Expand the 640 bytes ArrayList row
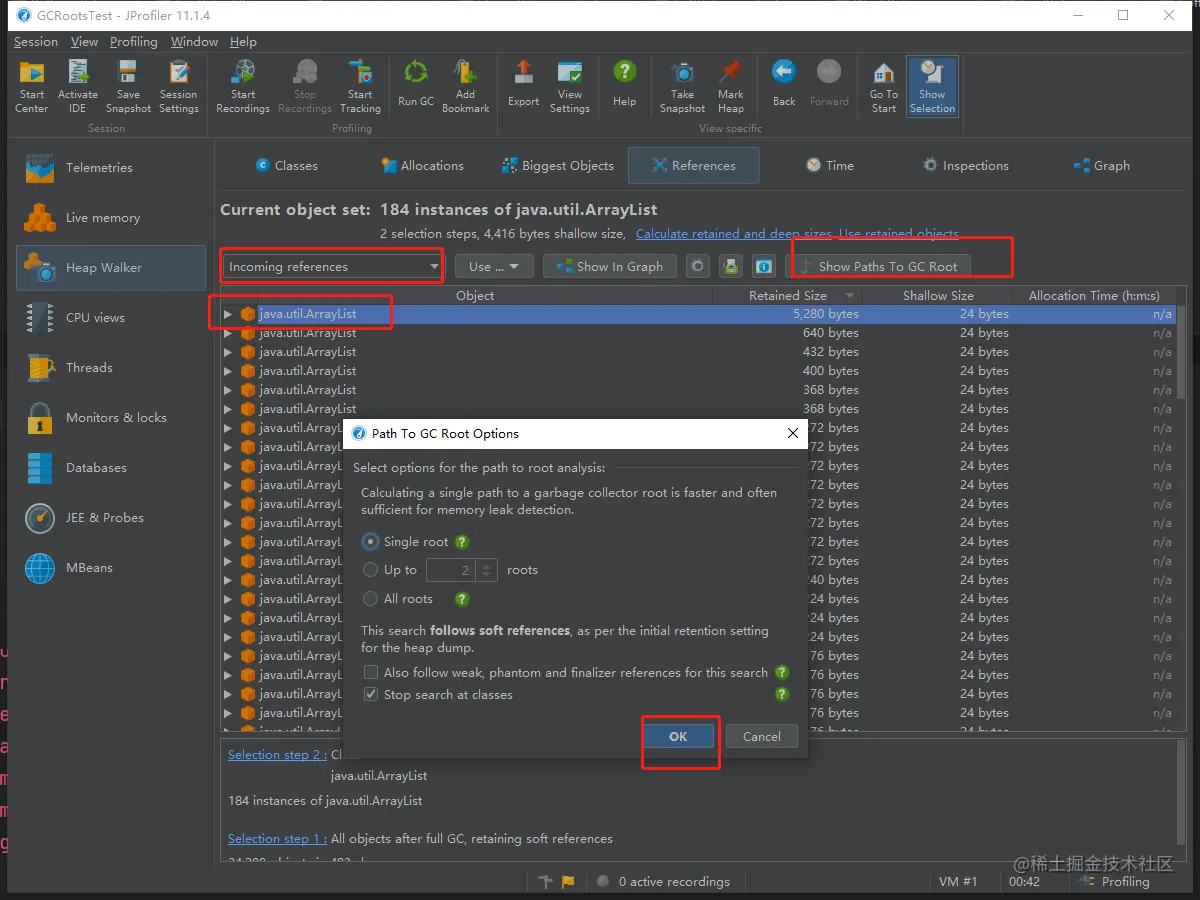The image size is (1200, 900). 228,333
